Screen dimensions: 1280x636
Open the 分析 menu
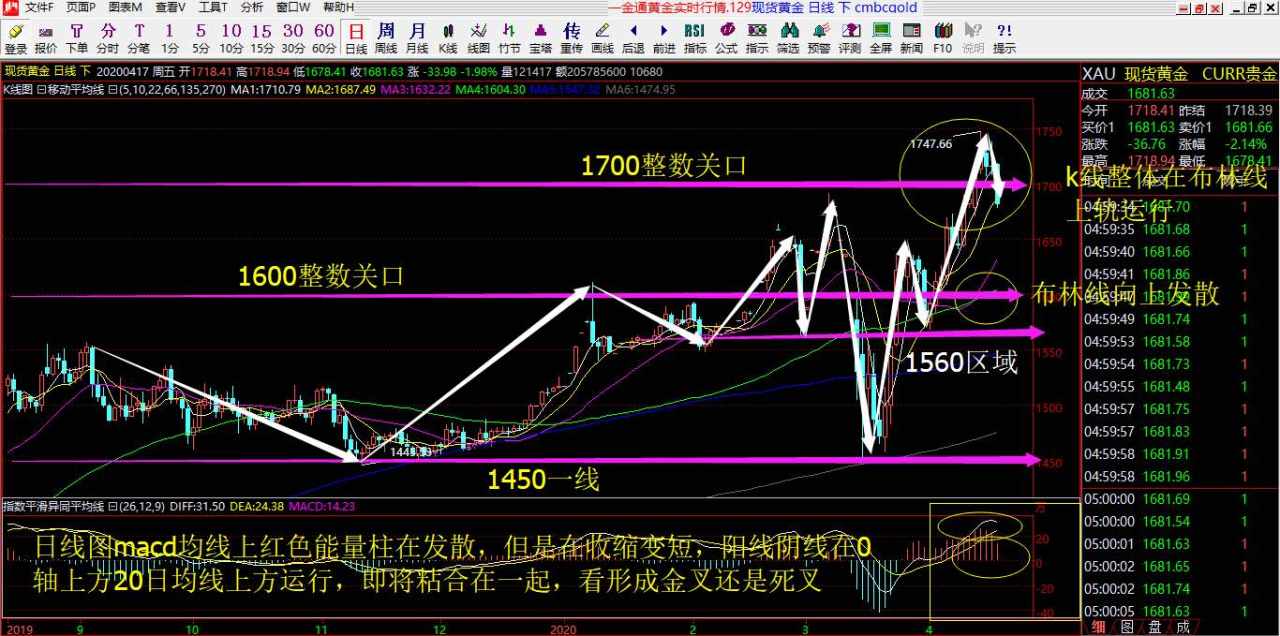pyautogui.click(x=252, y=8)
